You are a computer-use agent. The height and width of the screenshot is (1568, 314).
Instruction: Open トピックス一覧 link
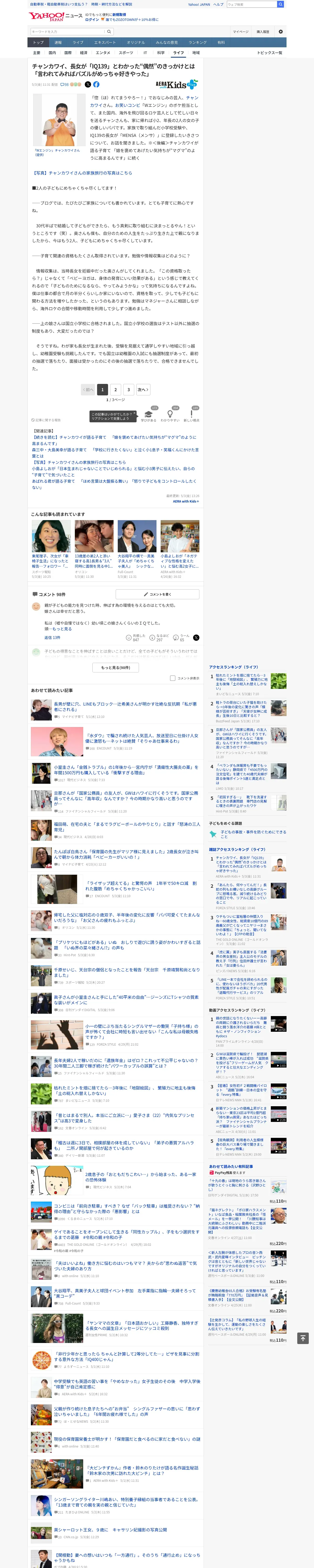269,53
